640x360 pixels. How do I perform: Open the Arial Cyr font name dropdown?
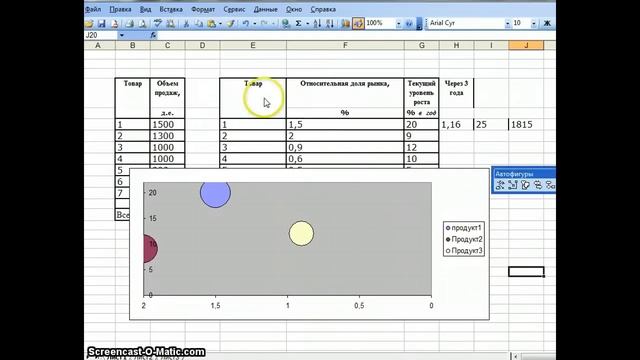[507, 24]
